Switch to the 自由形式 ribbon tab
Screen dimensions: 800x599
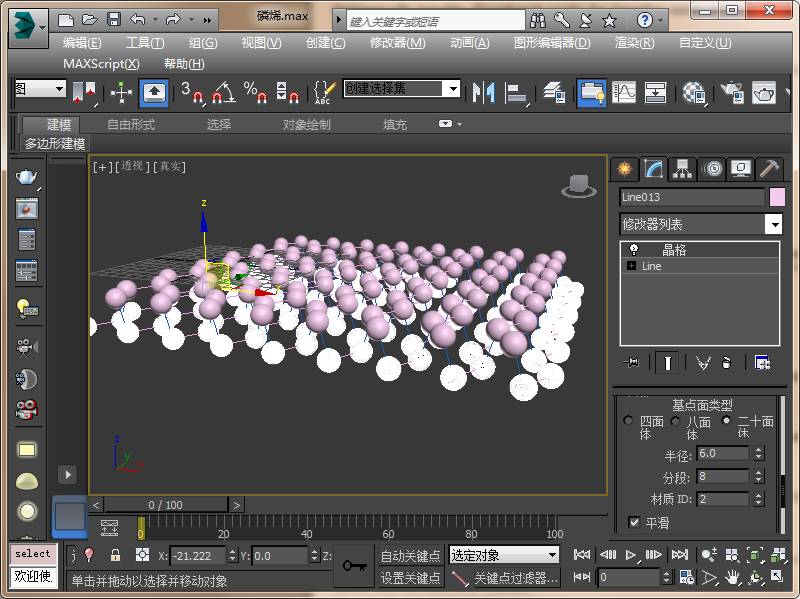(x=131, y=125)
